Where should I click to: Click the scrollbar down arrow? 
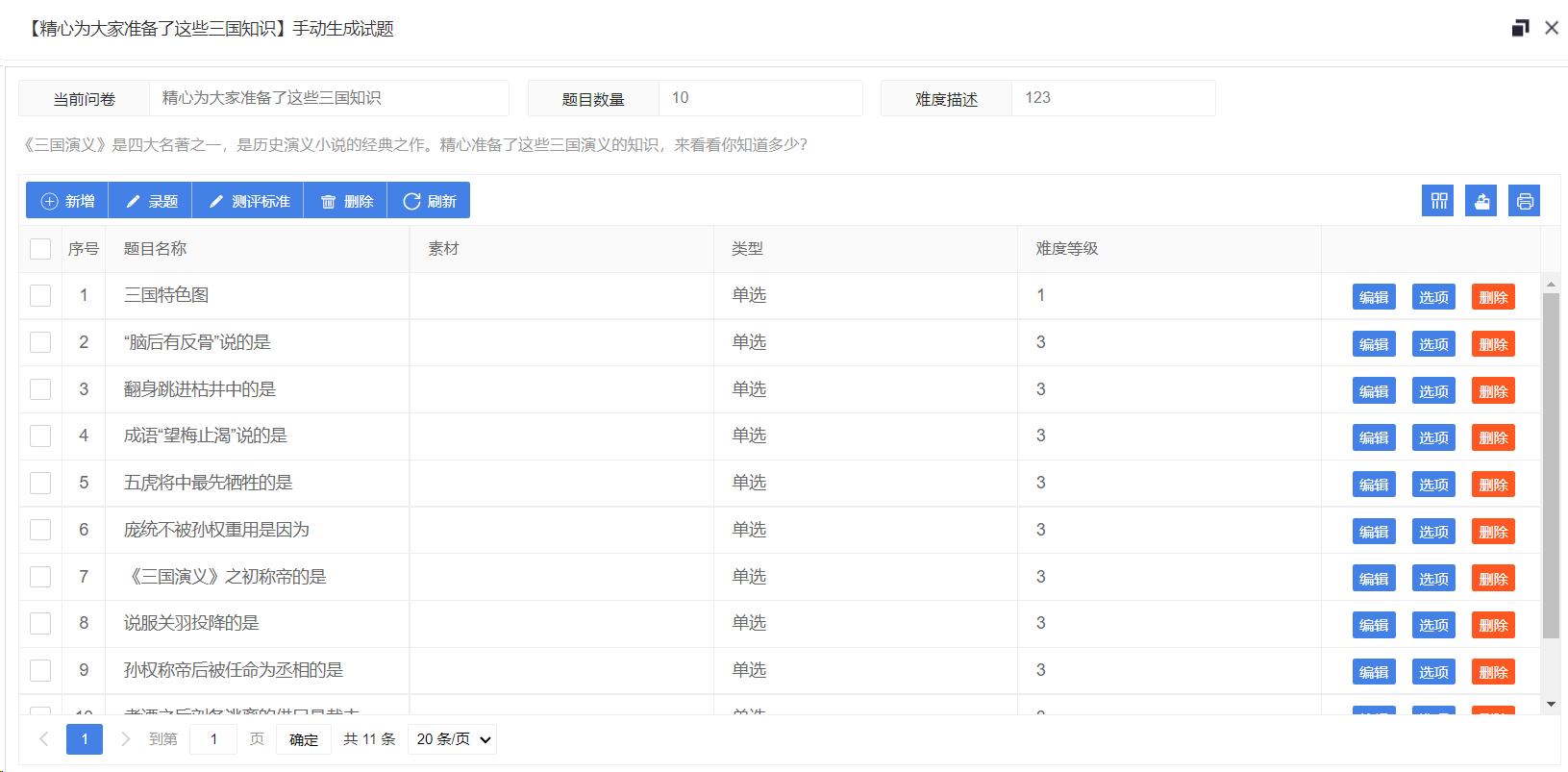point(1551,705)
